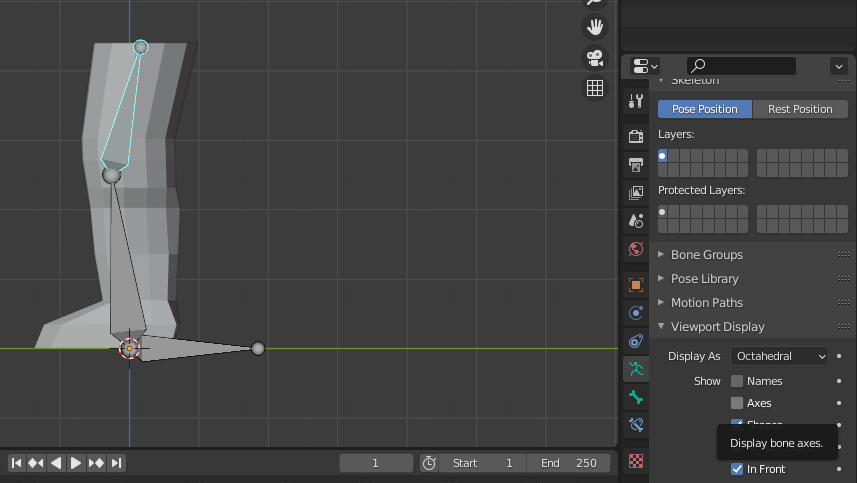Screen dimensions: 857x483
Task: Disable the In Front checkbox
Action: click(x=737, y=469)
